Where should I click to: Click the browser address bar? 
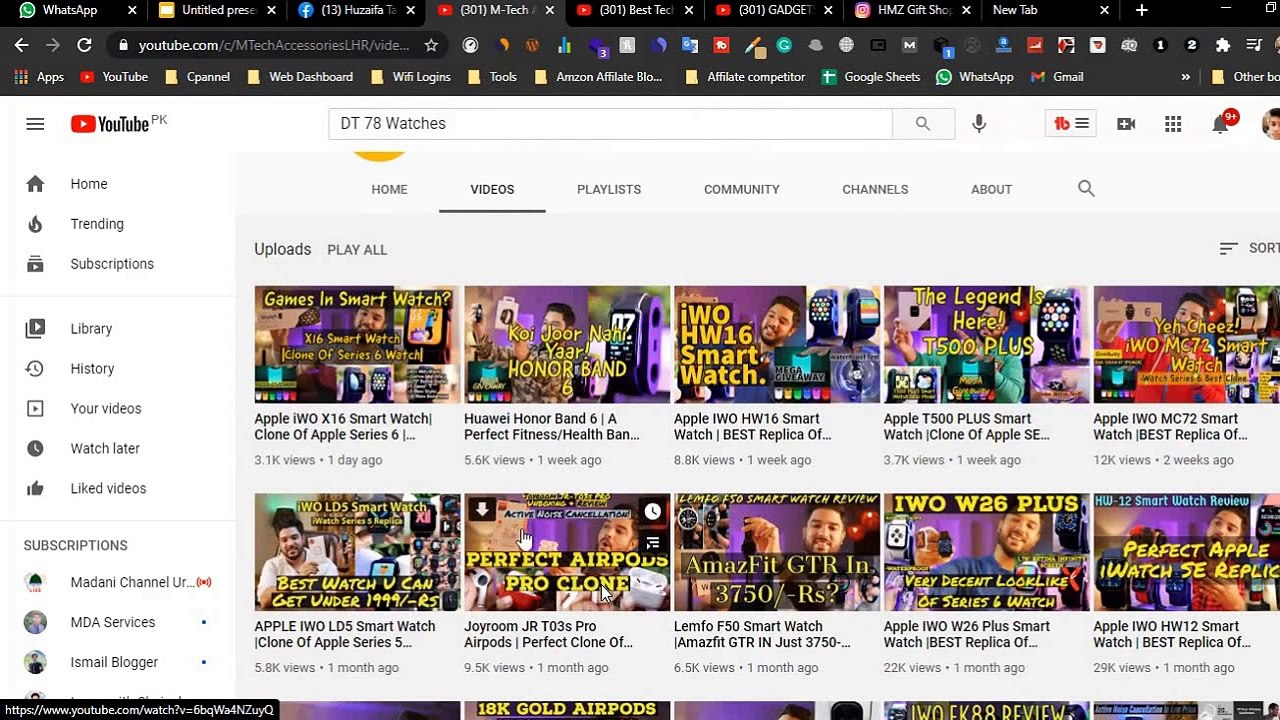point(274,45)
